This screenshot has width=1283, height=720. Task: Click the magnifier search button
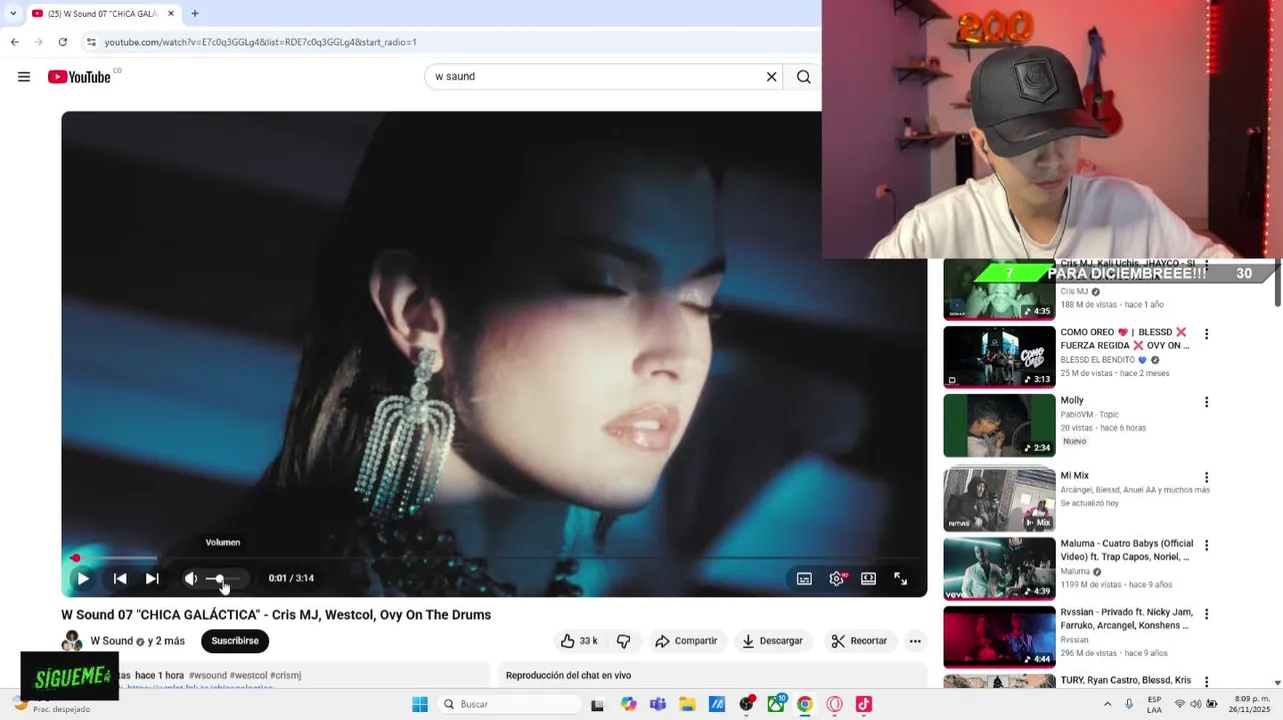pos(804,77)
